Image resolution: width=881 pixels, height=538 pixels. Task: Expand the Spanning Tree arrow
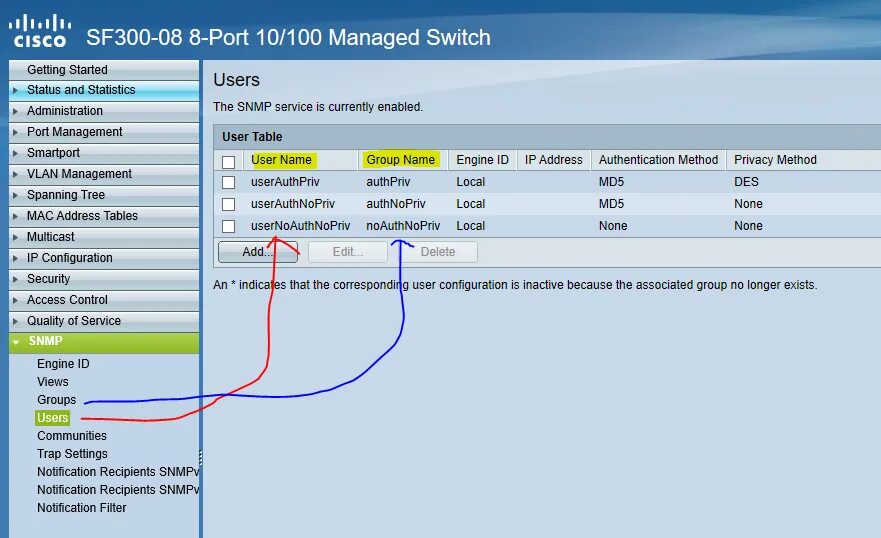pos(15,195)
